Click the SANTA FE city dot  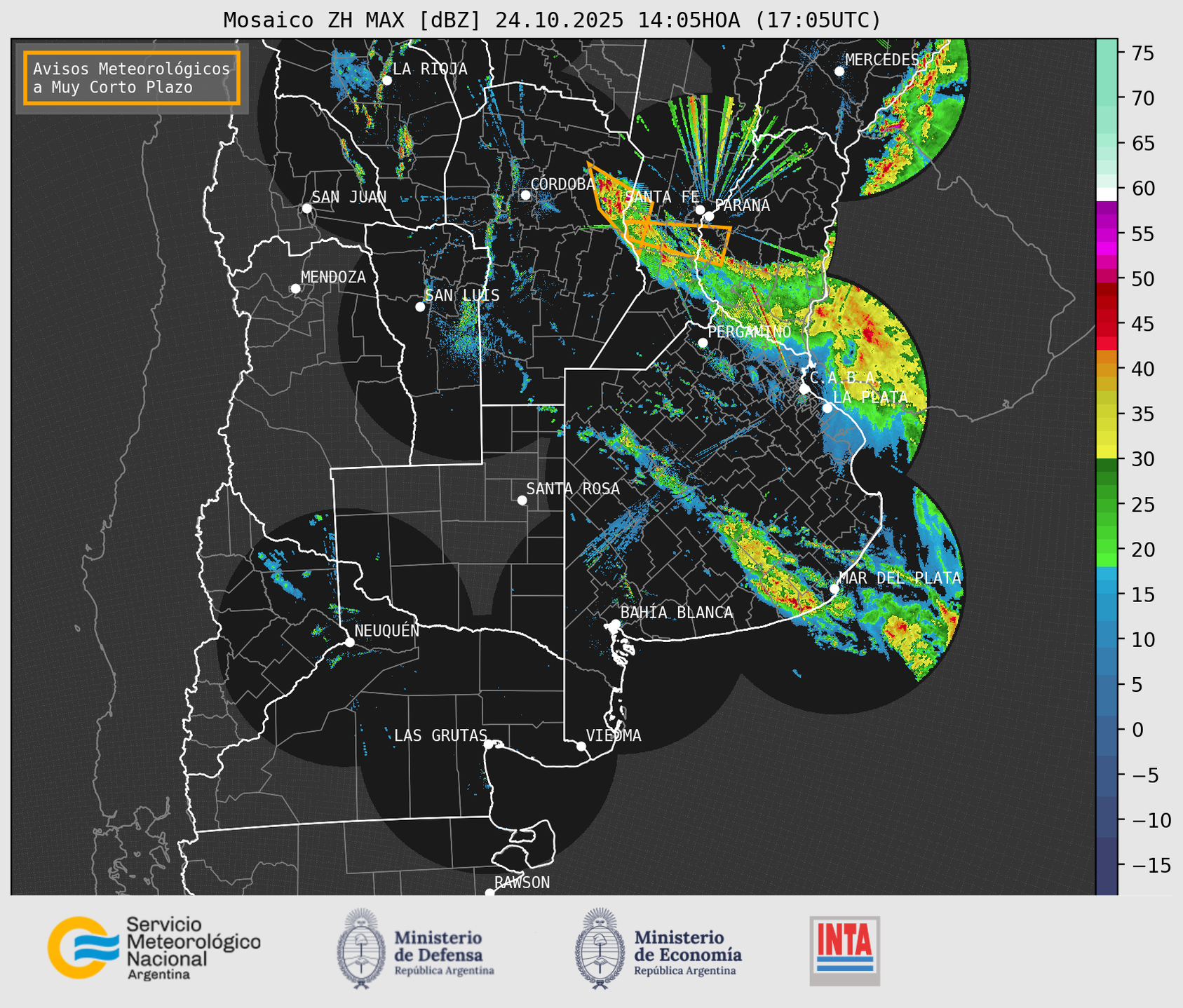700,210
